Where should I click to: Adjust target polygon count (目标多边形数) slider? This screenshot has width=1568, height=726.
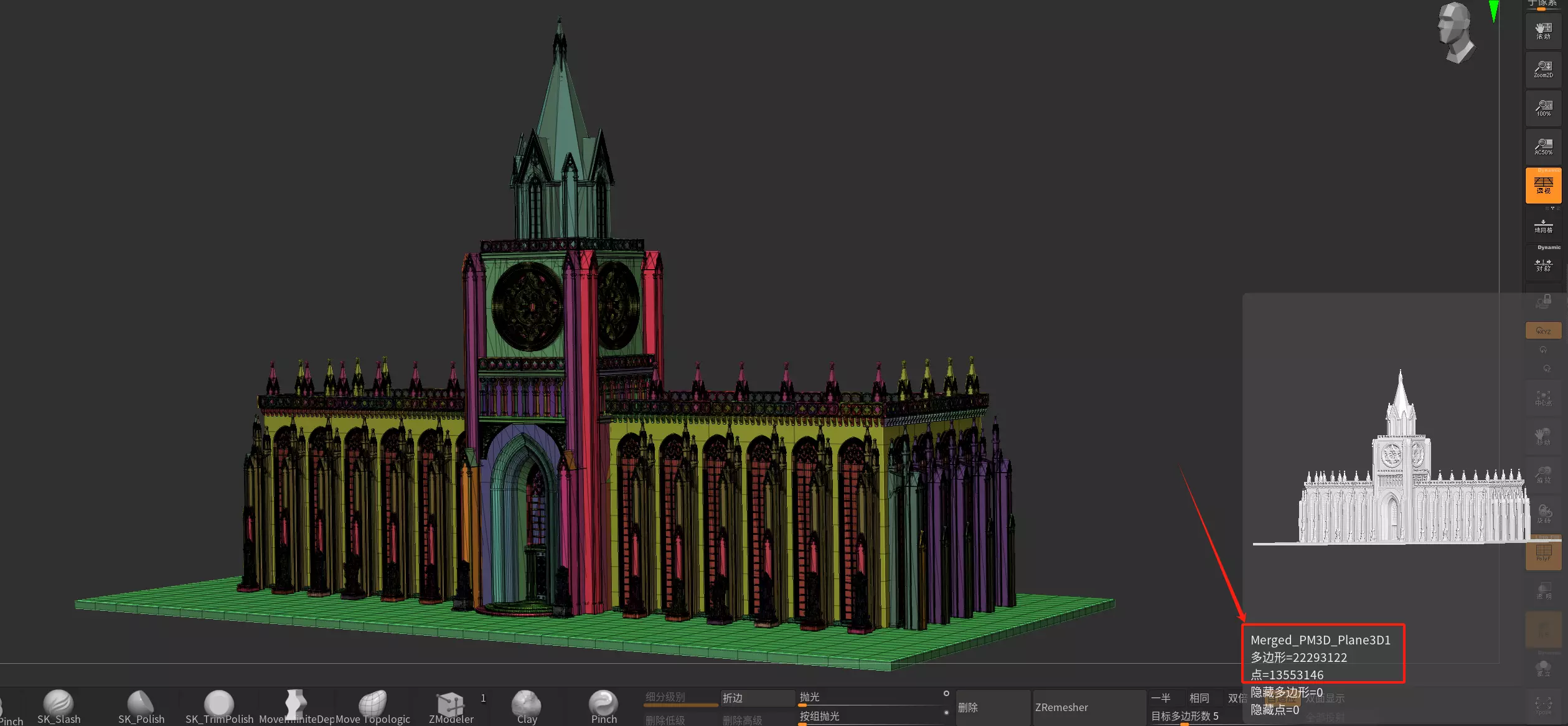point(1195,717)
